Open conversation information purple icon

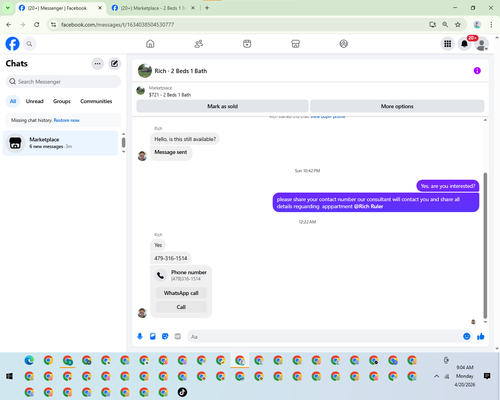pyautogui.click(x=477, y=71)
